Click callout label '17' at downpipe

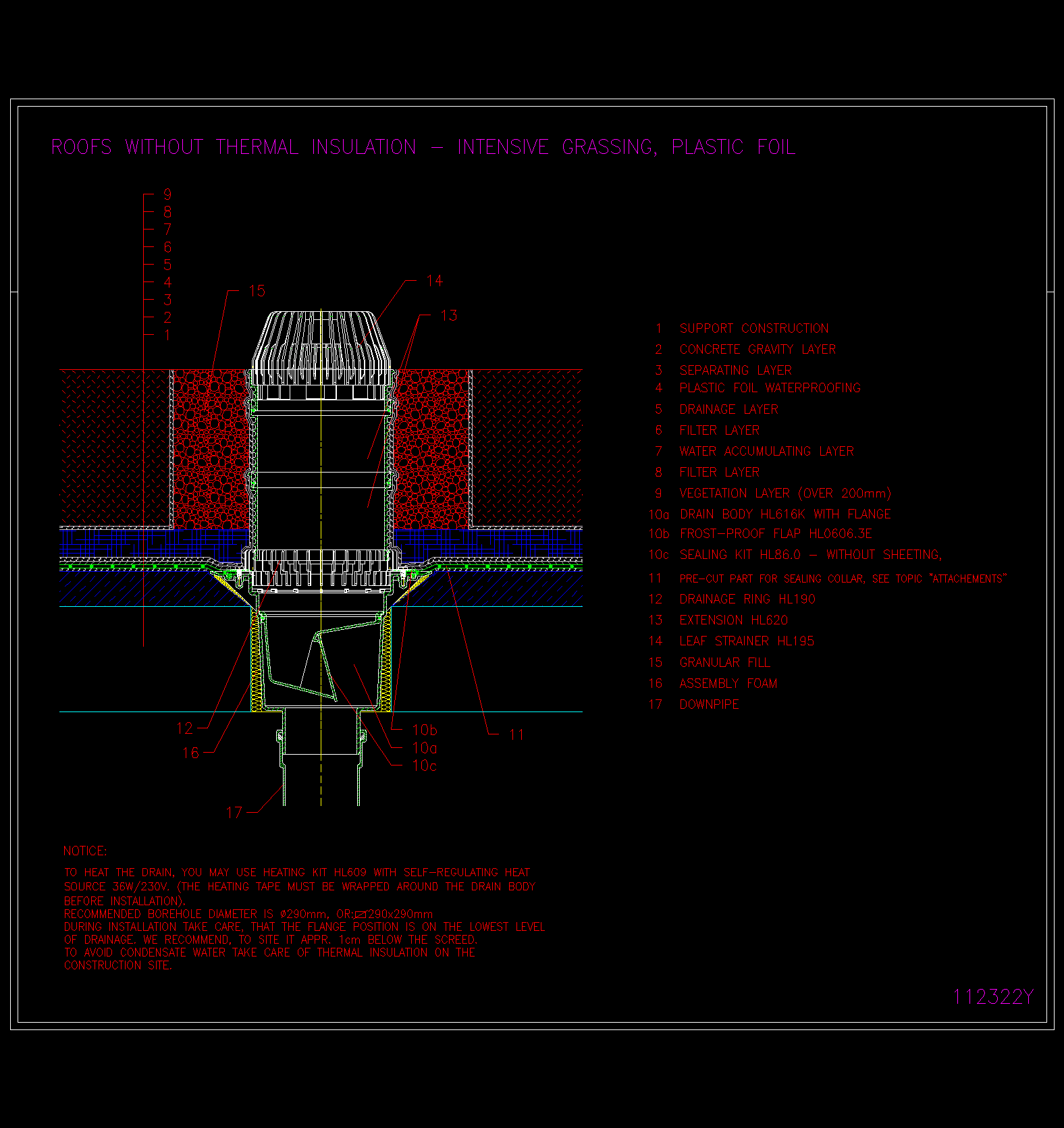(234, 813)
